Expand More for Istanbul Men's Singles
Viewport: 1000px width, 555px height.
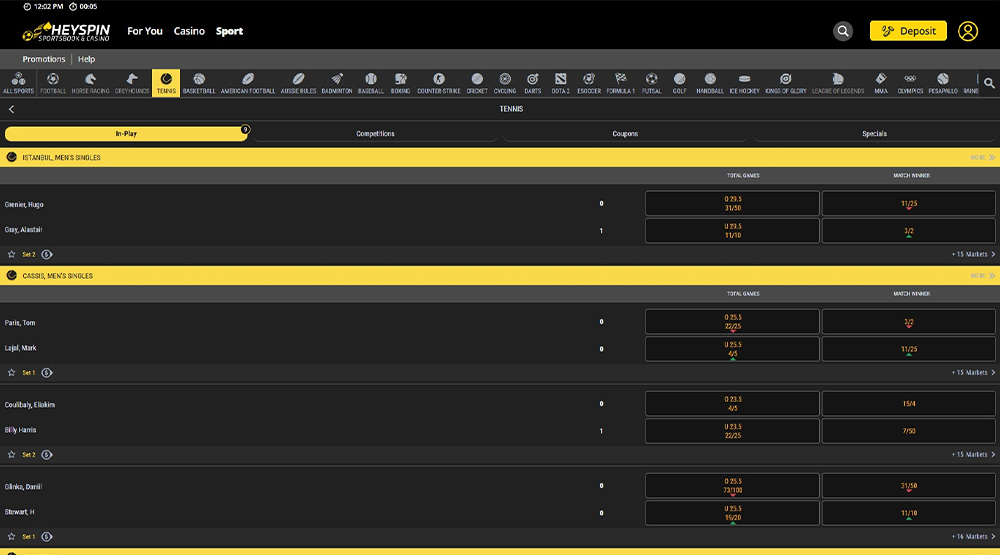pyautogui.click(x=982, y=157)
